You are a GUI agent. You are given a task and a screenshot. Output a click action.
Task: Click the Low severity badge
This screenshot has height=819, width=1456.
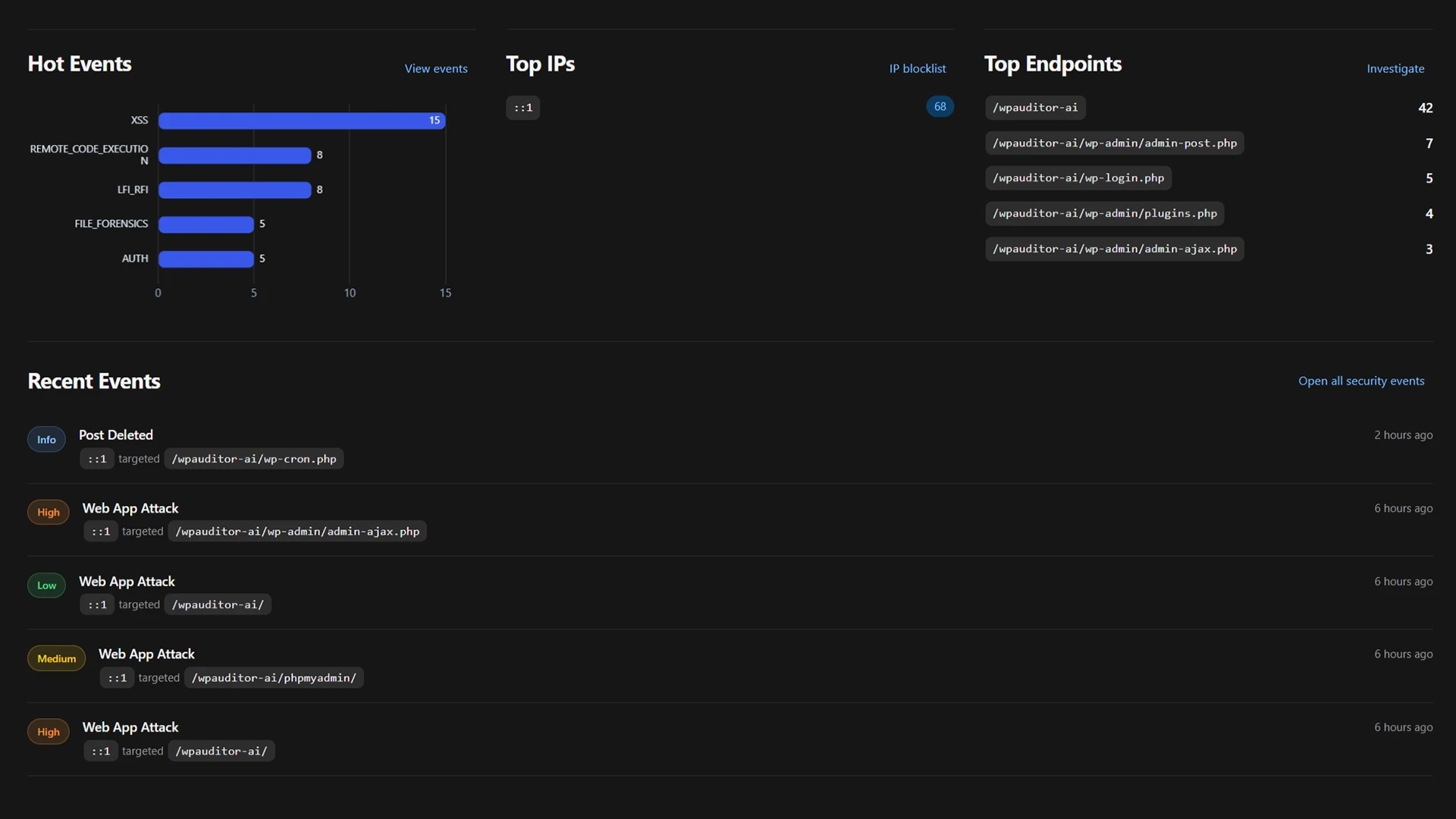pos(46,585)
